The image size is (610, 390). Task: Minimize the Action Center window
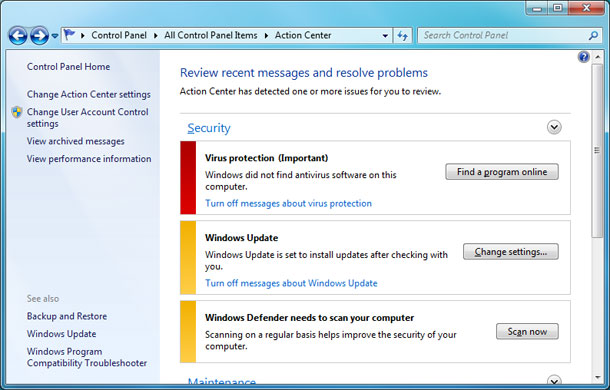point(537,8)
